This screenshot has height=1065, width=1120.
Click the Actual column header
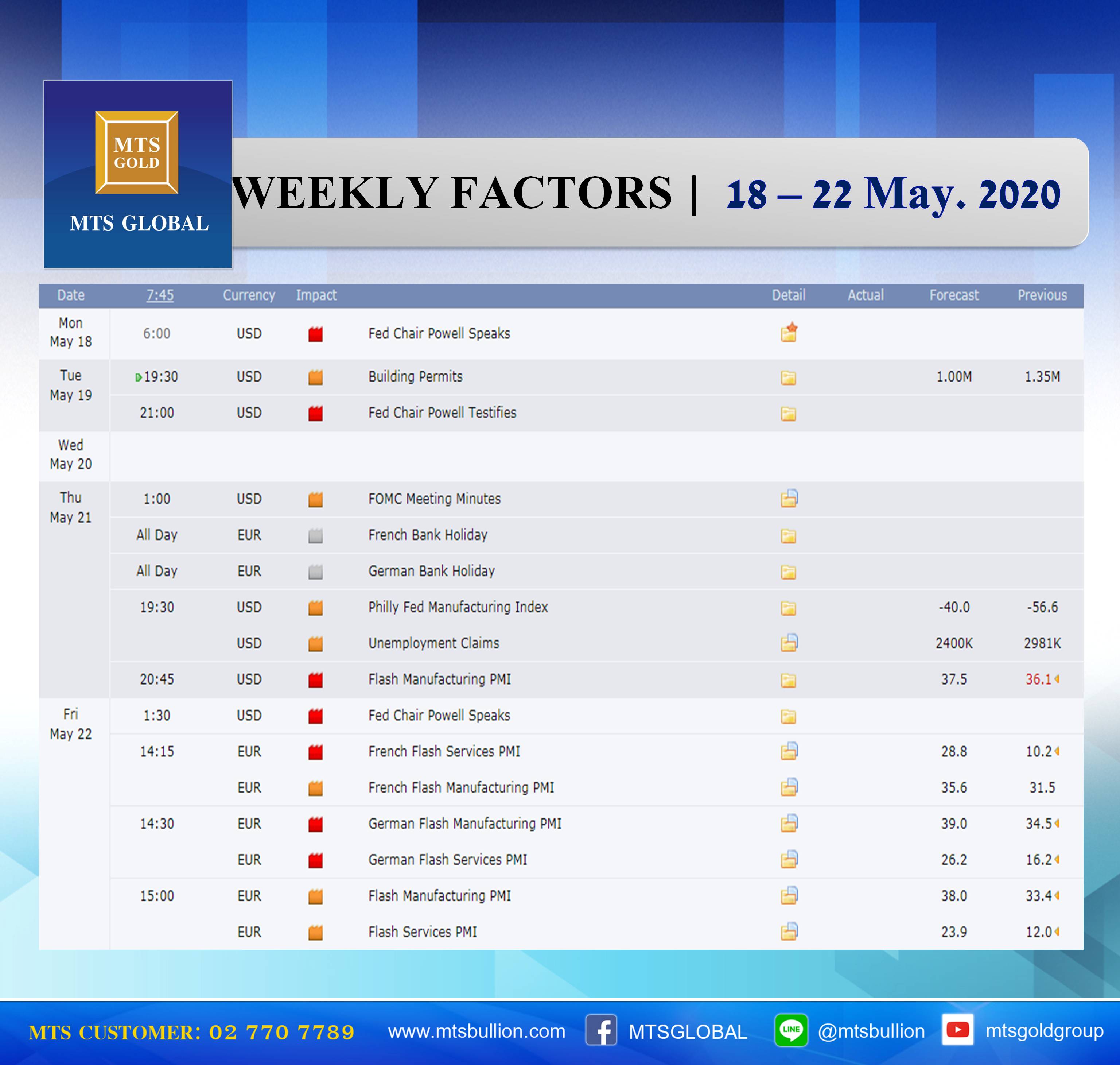[x=866, y=295]
